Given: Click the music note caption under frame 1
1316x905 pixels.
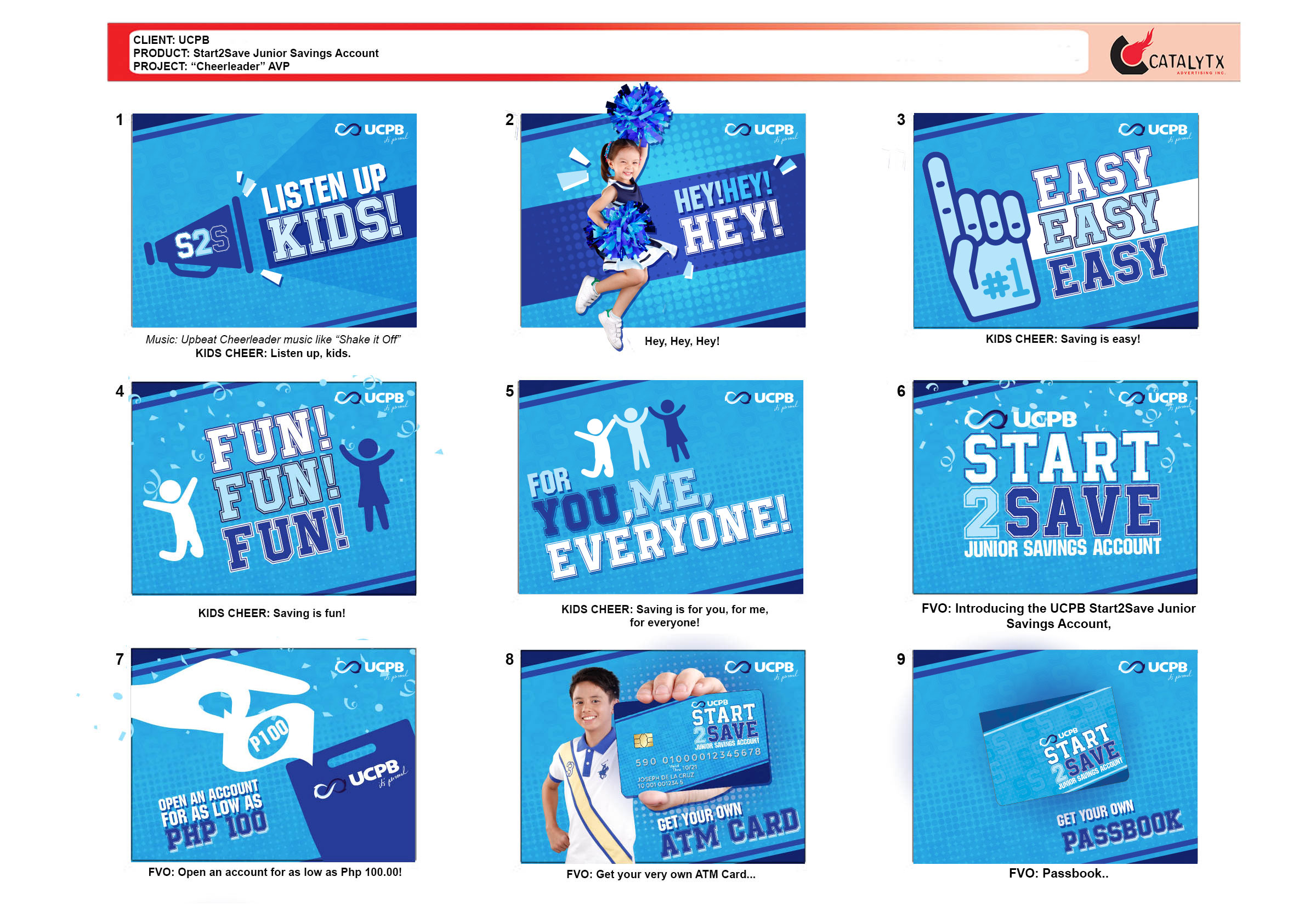Looking at the screenshot, I should click(x=273, y=339).
